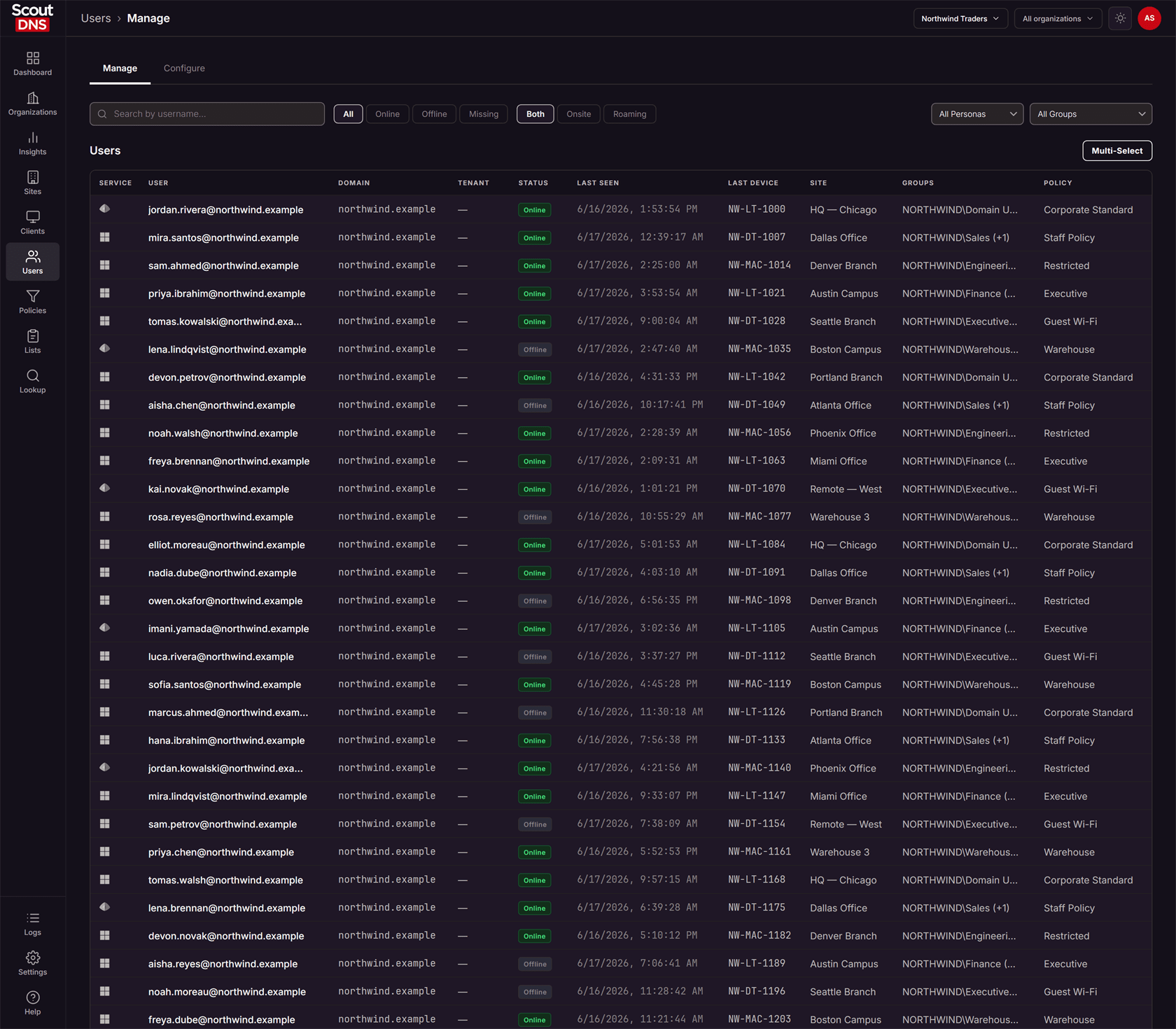Viewport: 1176px width, 1029px height.
Task: Click the Multi-Select button
Action: 1117,150
